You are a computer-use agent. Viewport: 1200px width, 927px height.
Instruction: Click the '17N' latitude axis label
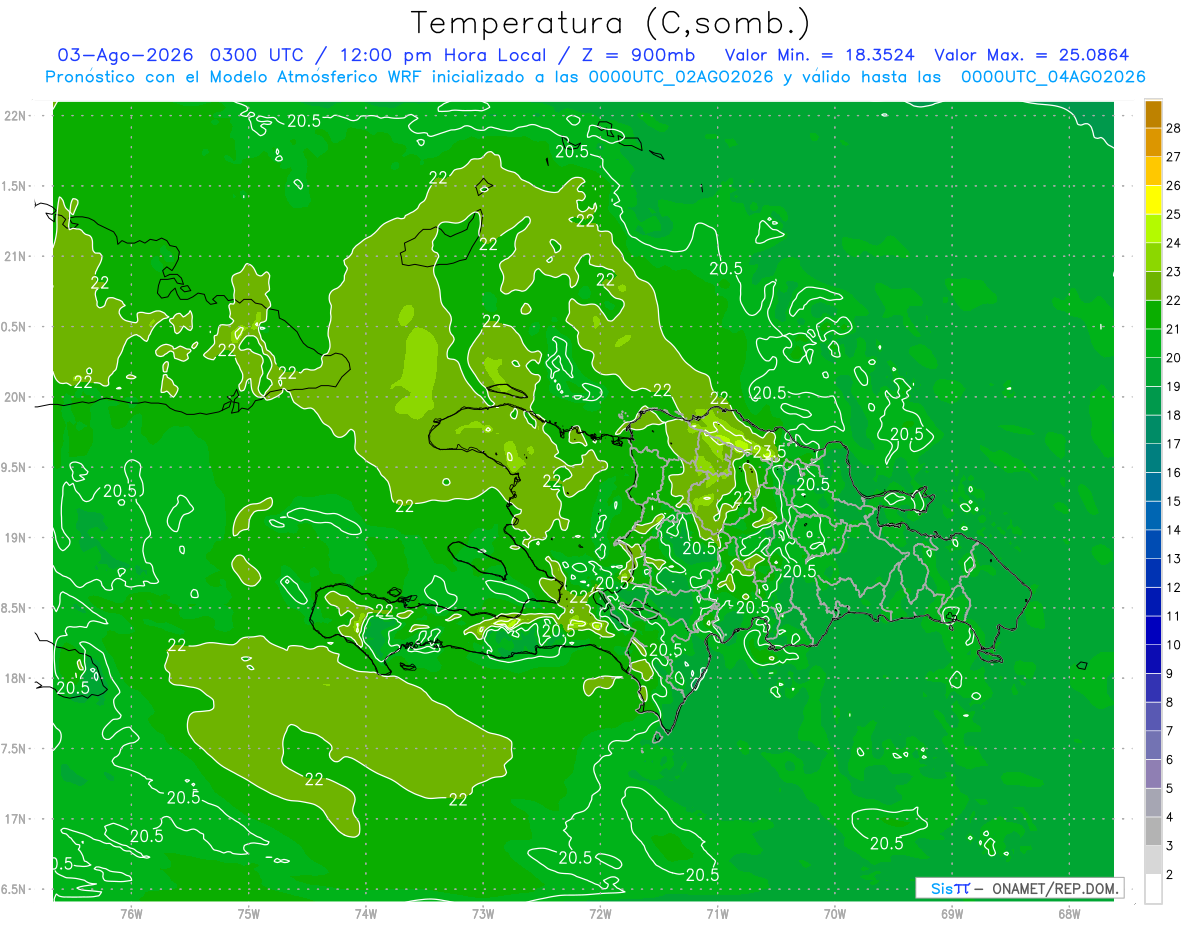click(x=17, y=819)
